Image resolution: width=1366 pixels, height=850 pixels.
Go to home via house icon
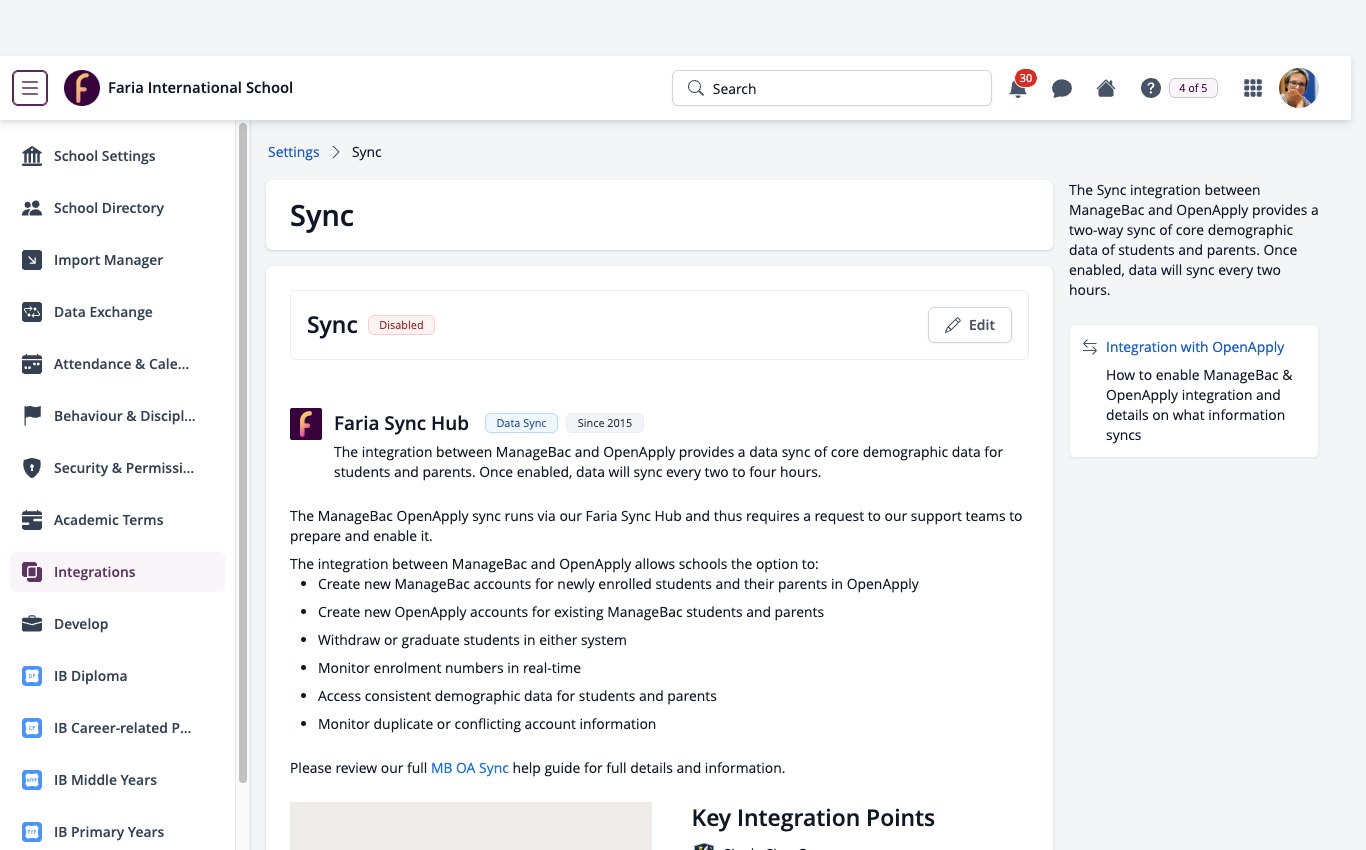1106,88
